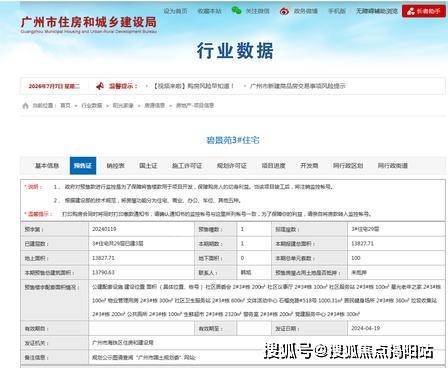Click 收藏本站 link in header
The image size is (448, 368).
pyautogui.click(x=209, y=11)
